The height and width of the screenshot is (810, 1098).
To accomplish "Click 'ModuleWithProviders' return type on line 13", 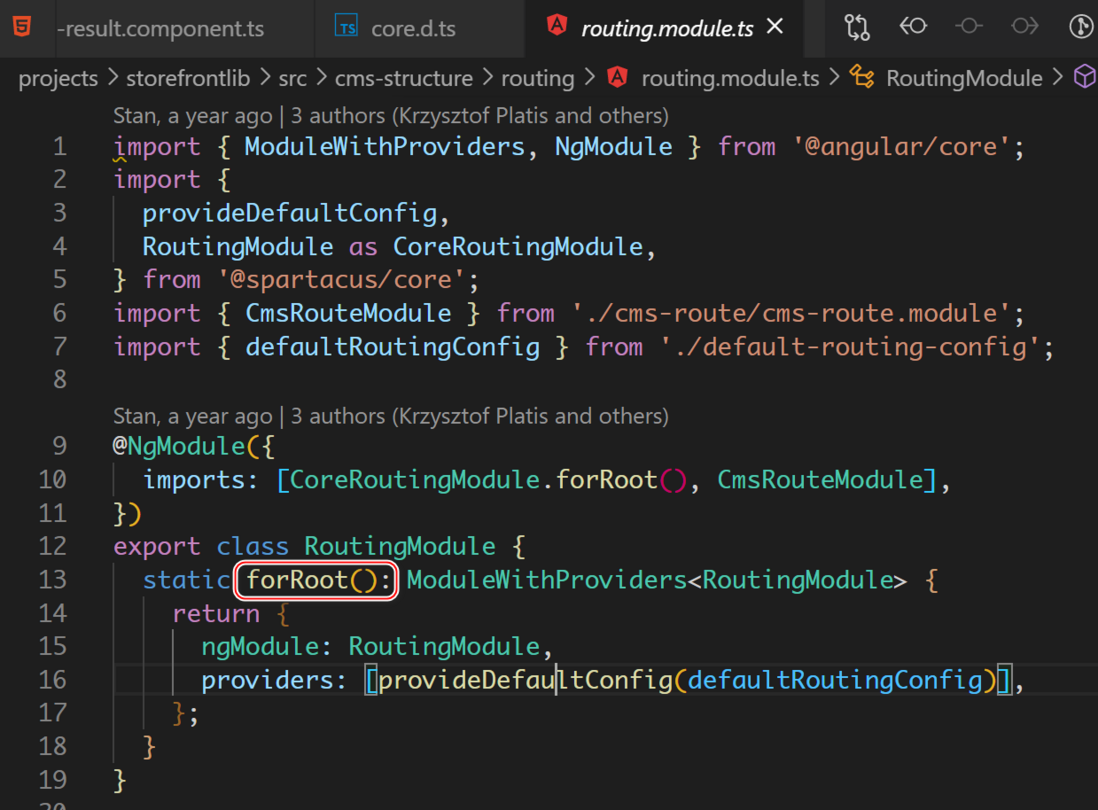I will (x=546, y=580).
